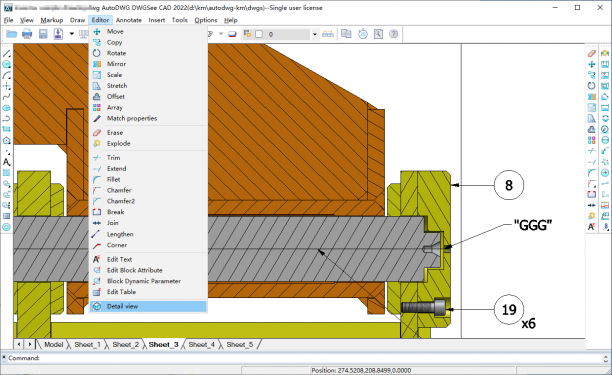This screenshot has width=612, height=375.
Task: Choose Edit Block Attribute from the Editor menu
Action: click(148, 270)
